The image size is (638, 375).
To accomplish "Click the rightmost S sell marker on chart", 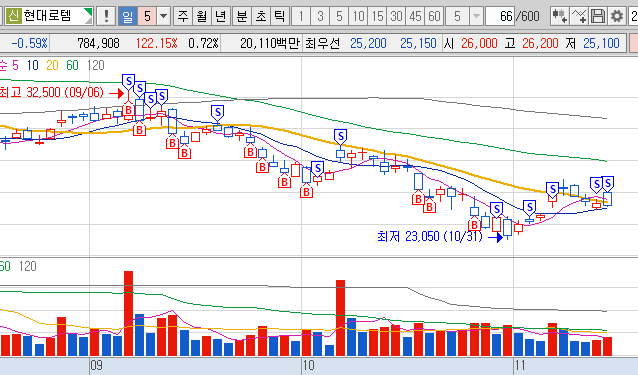I will (608, 184).
